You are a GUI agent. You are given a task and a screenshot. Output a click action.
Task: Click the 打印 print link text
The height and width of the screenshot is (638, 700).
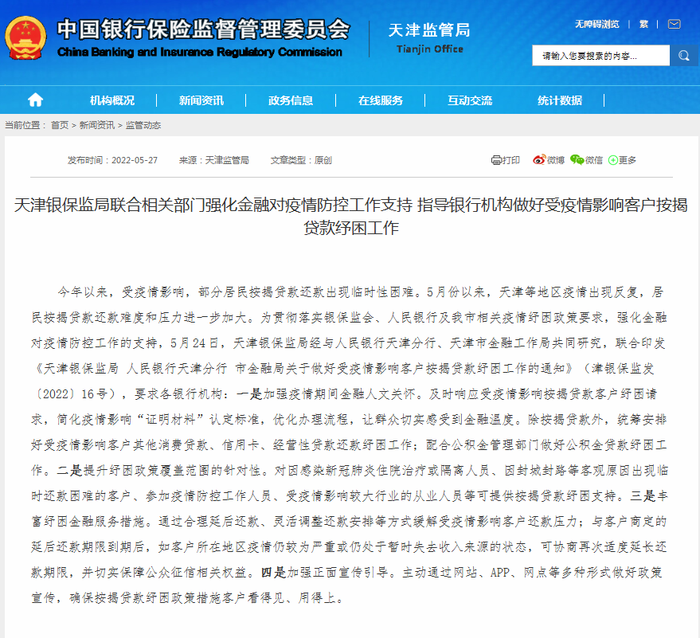click(511, 160)
